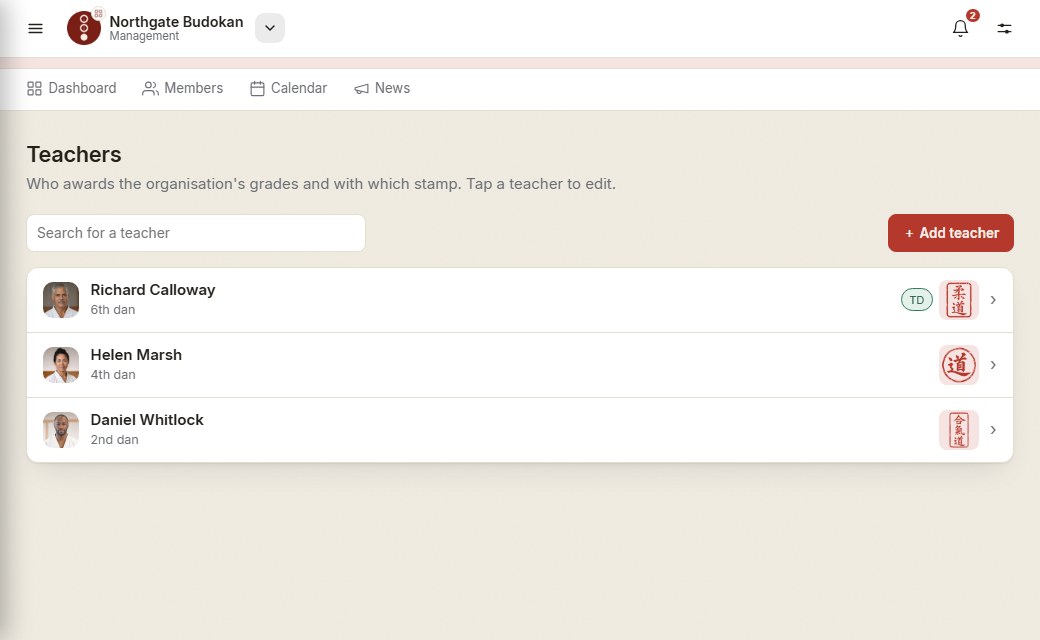Go to the Dashboard tab
This screenshot has height=640, width=1040.
[72, 88]
